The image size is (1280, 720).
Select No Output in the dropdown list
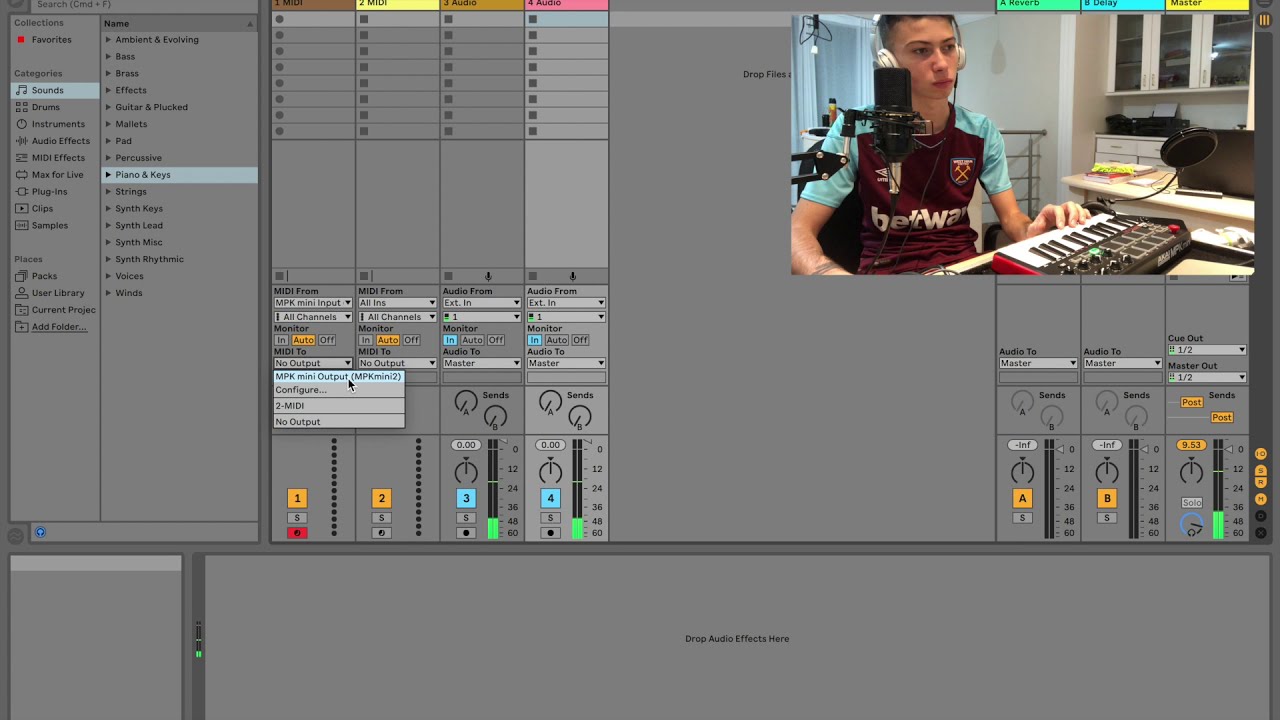pyautogui.click(x=338, y=422)
